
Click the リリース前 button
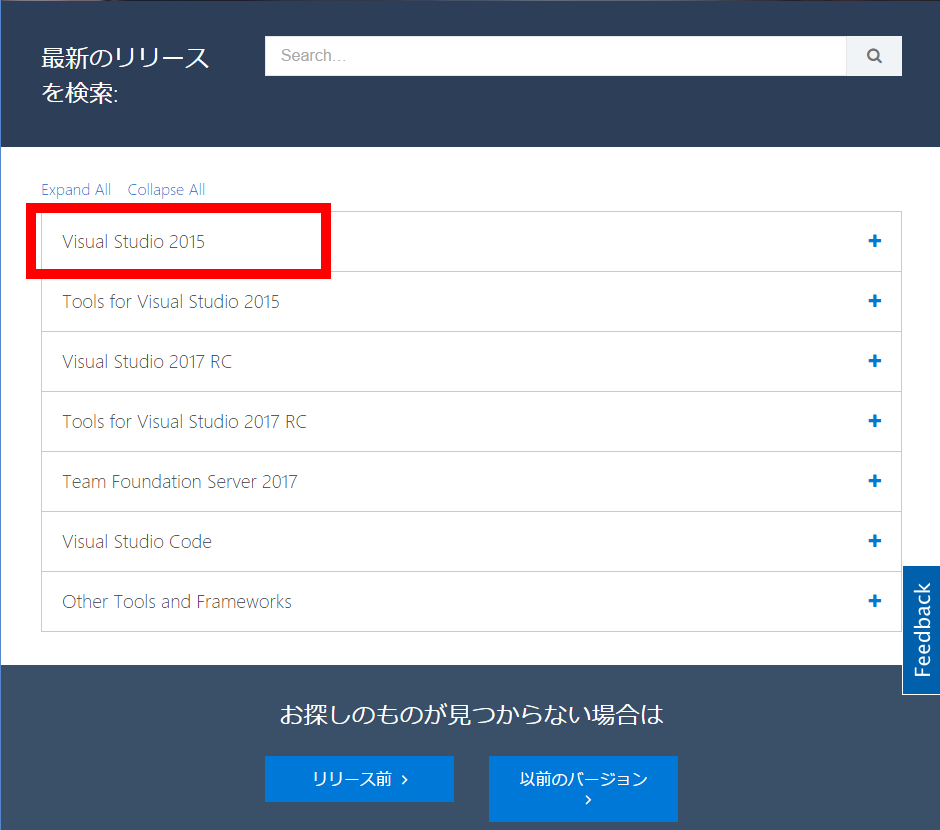point(359,778)
